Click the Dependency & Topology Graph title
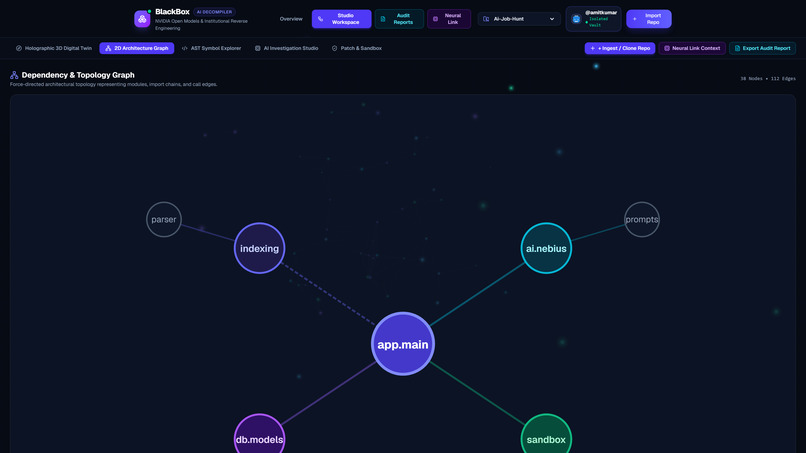The image size is (806, 453). [x=78, y=75]
